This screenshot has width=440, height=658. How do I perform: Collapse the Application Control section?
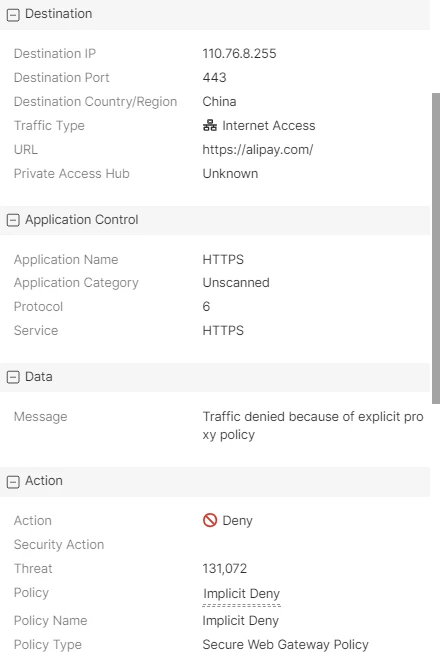click(x=13, y=220)
